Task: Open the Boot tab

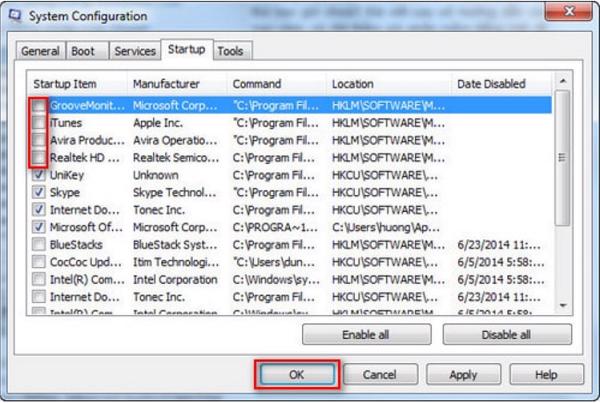Action: [x=84, y=51]
